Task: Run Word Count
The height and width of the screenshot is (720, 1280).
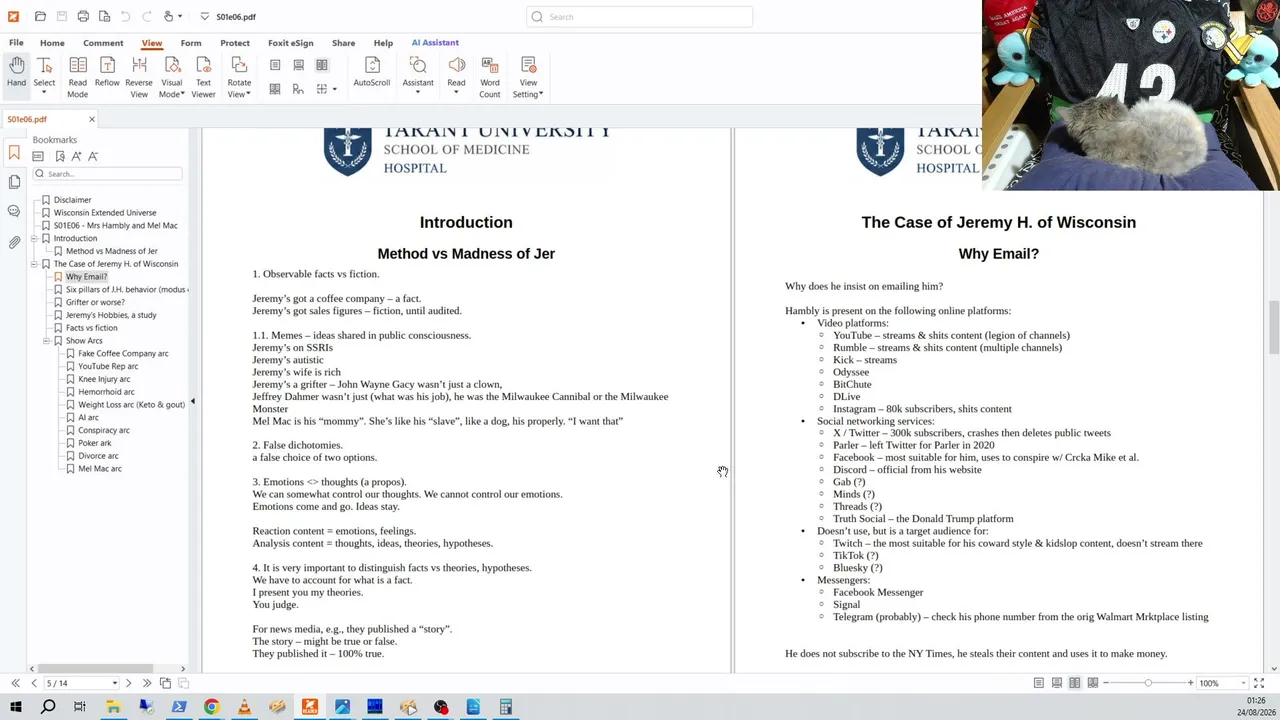Action: click(x=489, y=76)
